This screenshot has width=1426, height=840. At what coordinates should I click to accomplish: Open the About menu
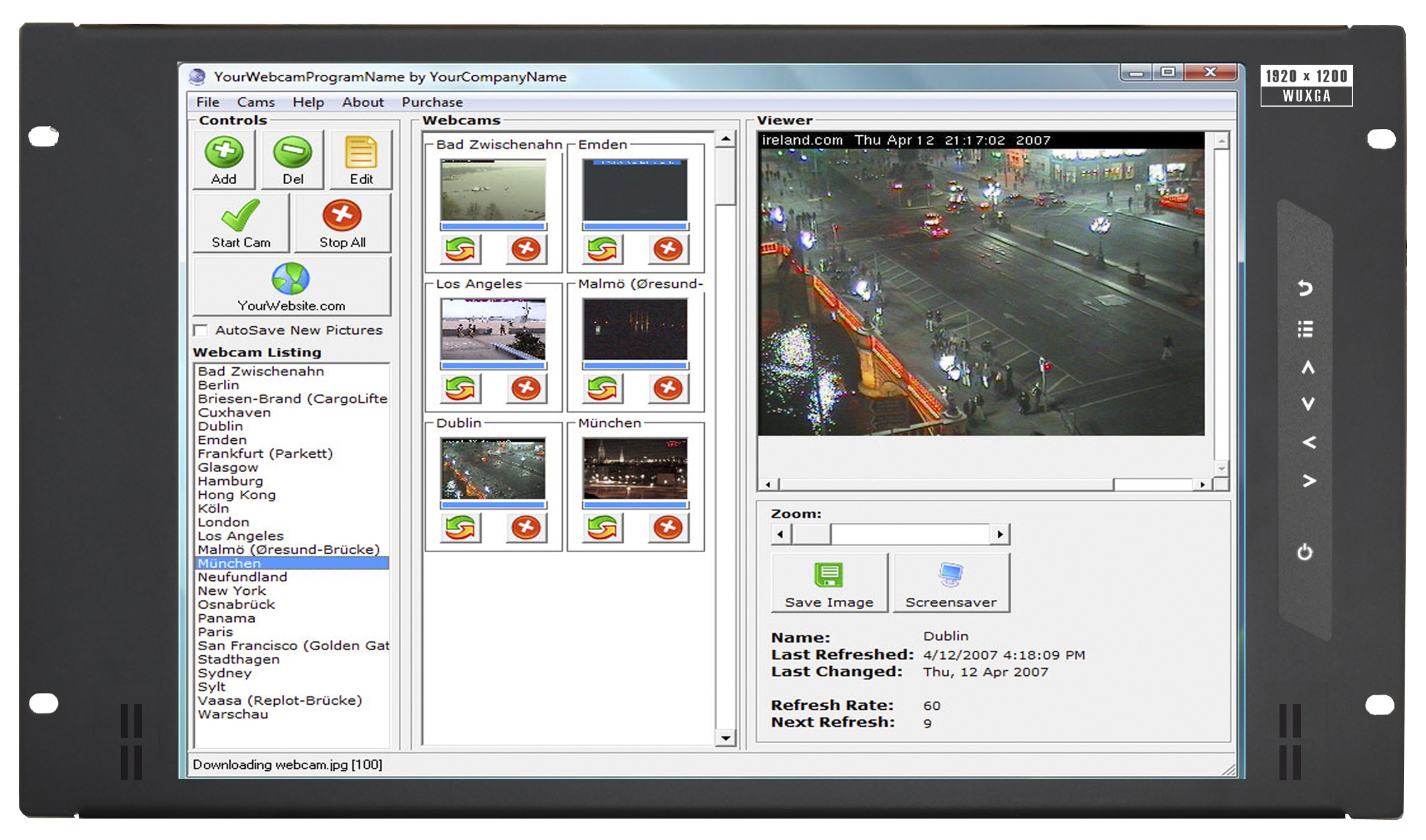click(363, 102)
